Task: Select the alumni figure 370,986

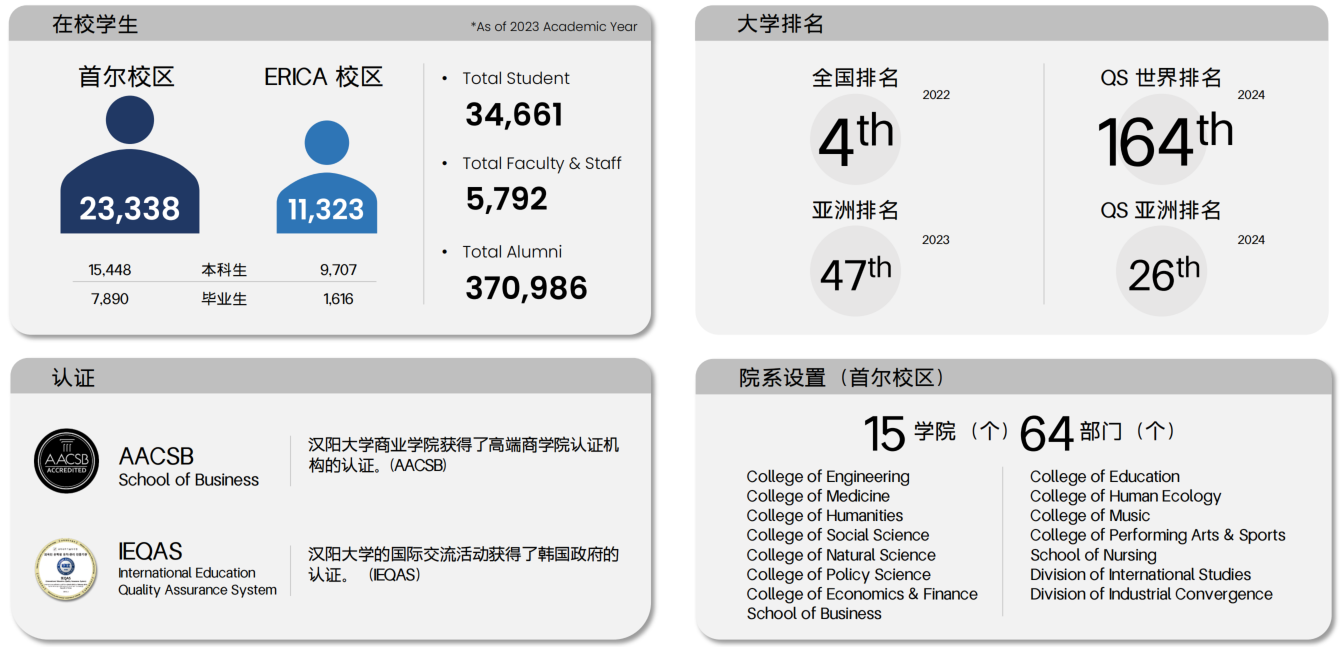Action: pos(526,288)
